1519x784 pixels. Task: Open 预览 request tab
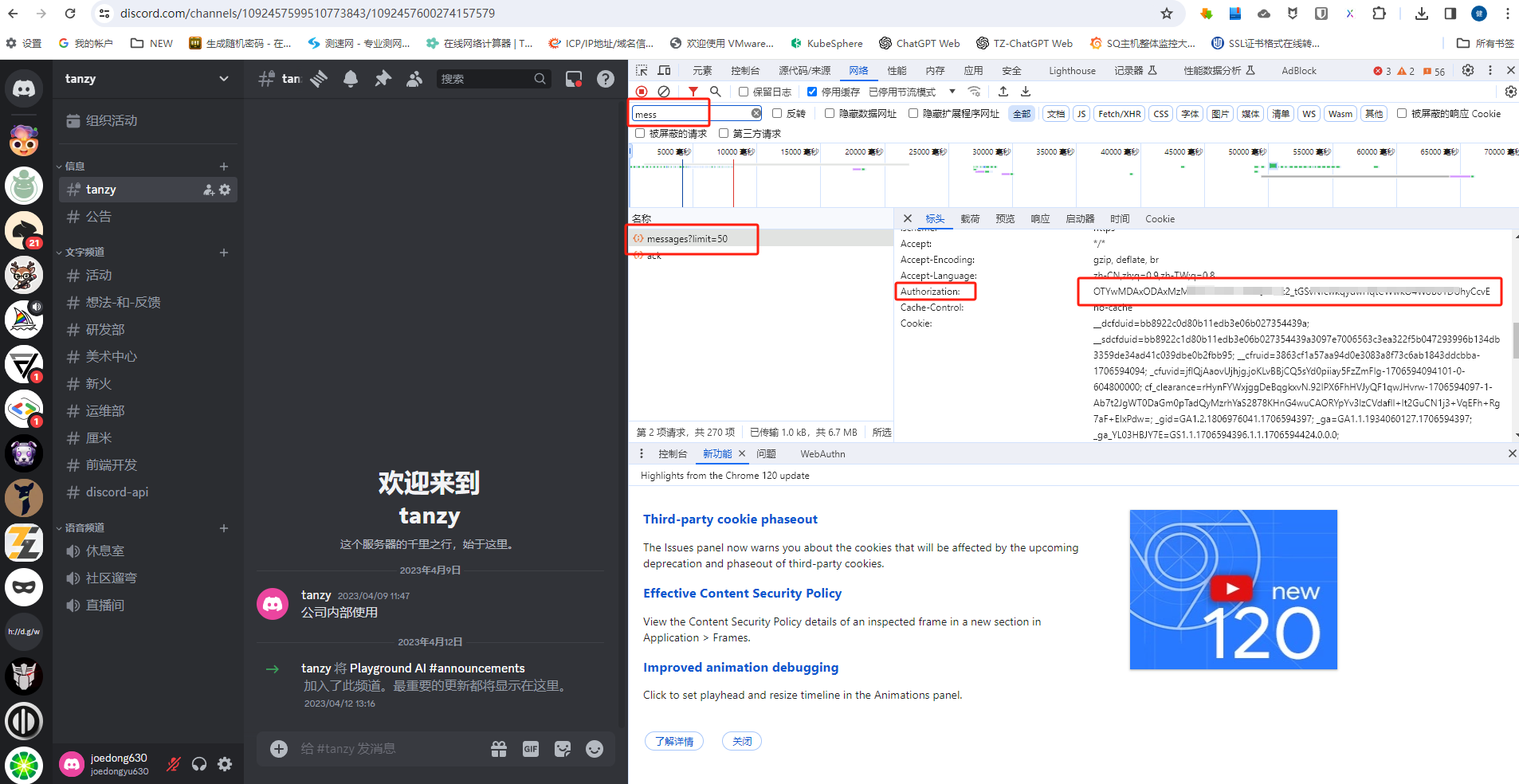tap(1005, 219)
